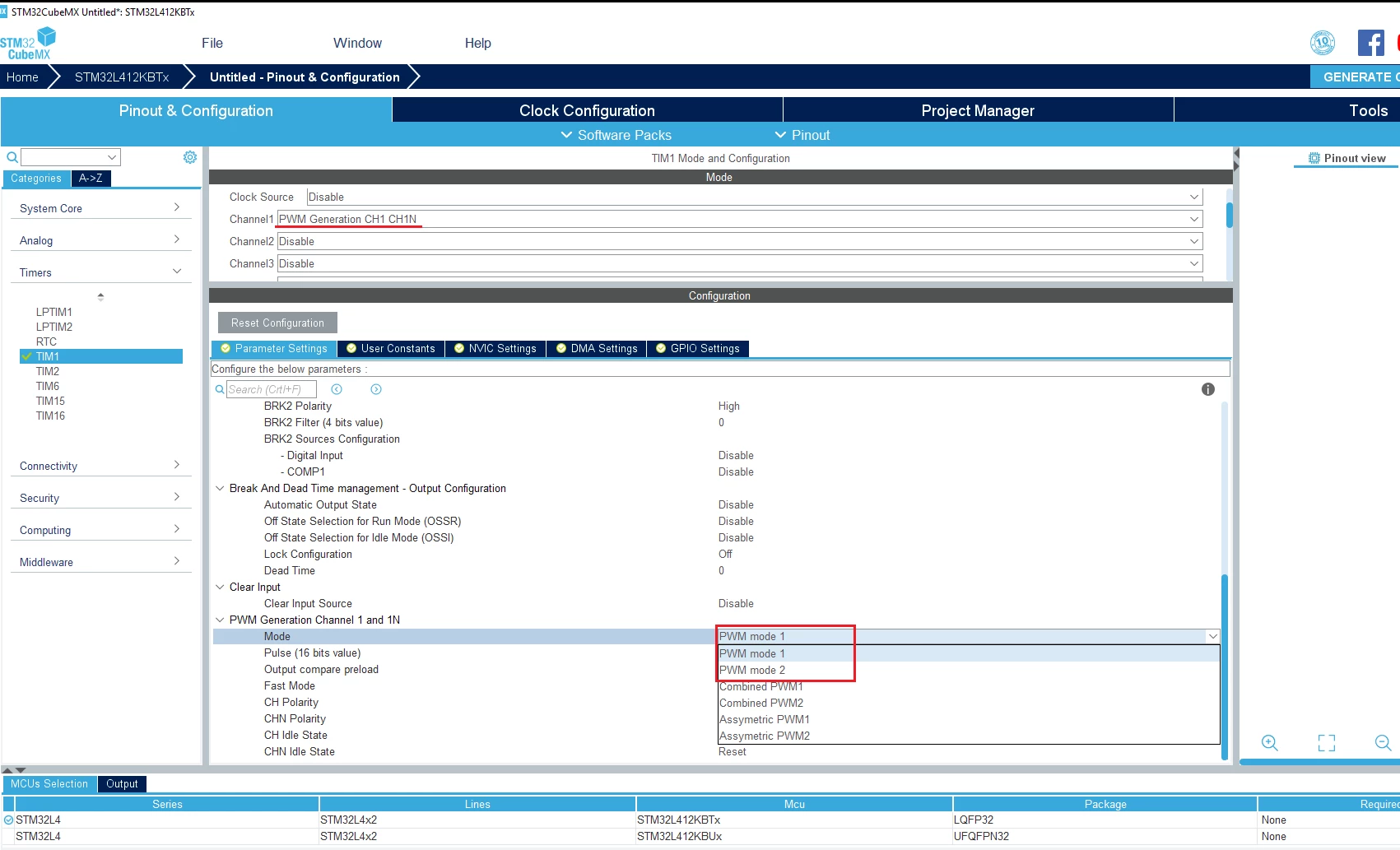The width and height of the screenshot is (1400, 850).
Task: Open the categories settings gear
Action: 190,157
